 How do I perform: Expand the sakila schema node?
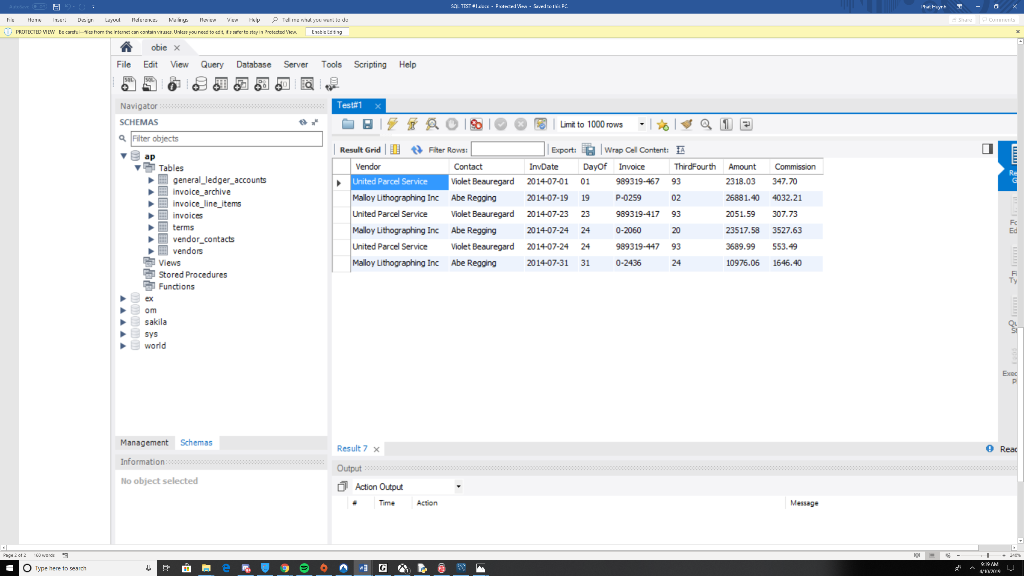124,322
